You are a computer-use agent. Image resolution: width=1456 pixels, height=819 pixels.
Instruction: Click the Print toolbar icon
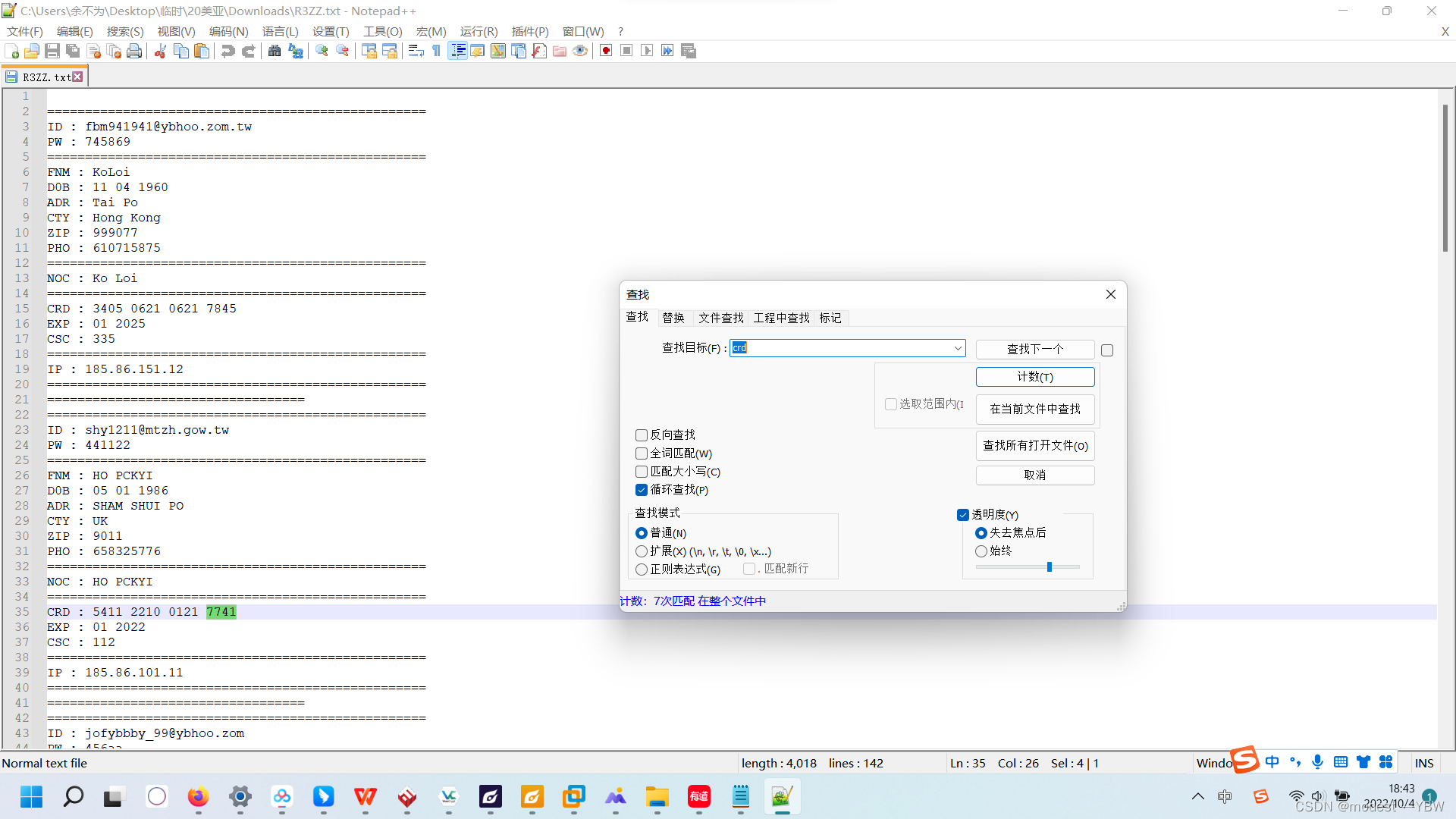tap(134, 51)
